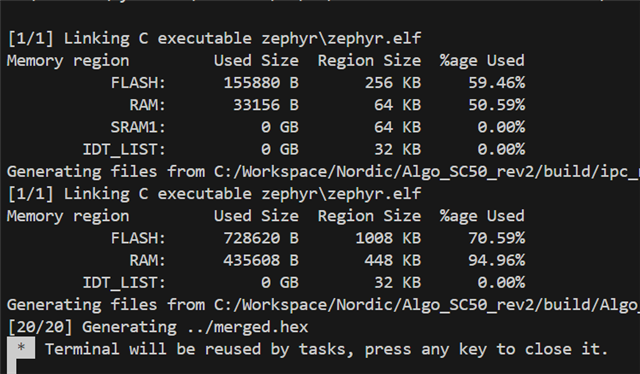640x374 pixels.
Task: Click the 435608 B RAM used size
Action: [261, 260]
